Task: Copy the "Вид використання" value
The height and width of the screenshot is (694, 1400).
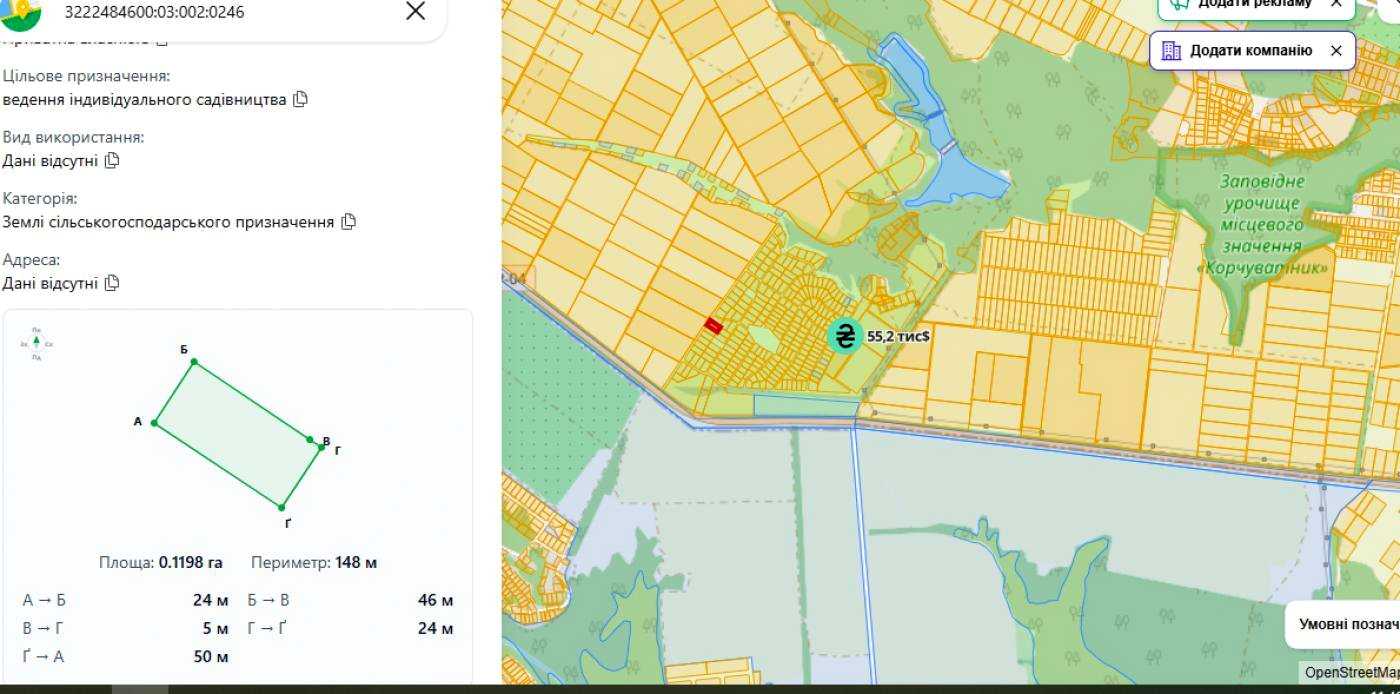Action: (112, 160)
